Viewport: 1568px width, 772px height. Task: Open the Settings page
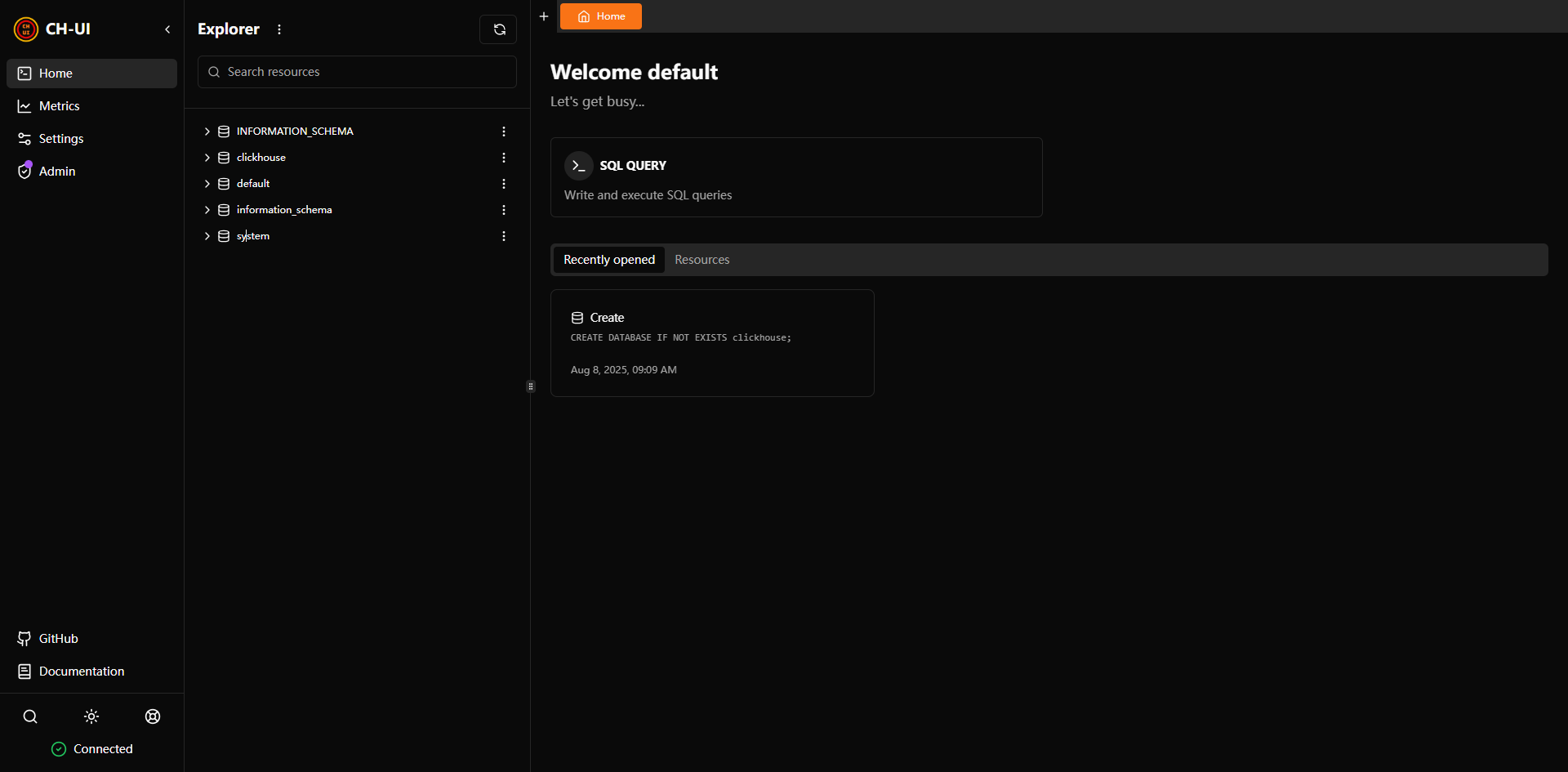[x=91, y=139]
